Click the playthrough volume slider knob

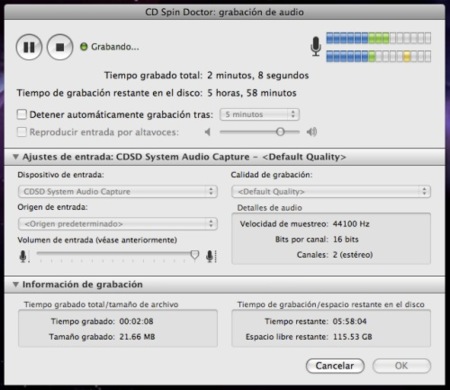280,132
